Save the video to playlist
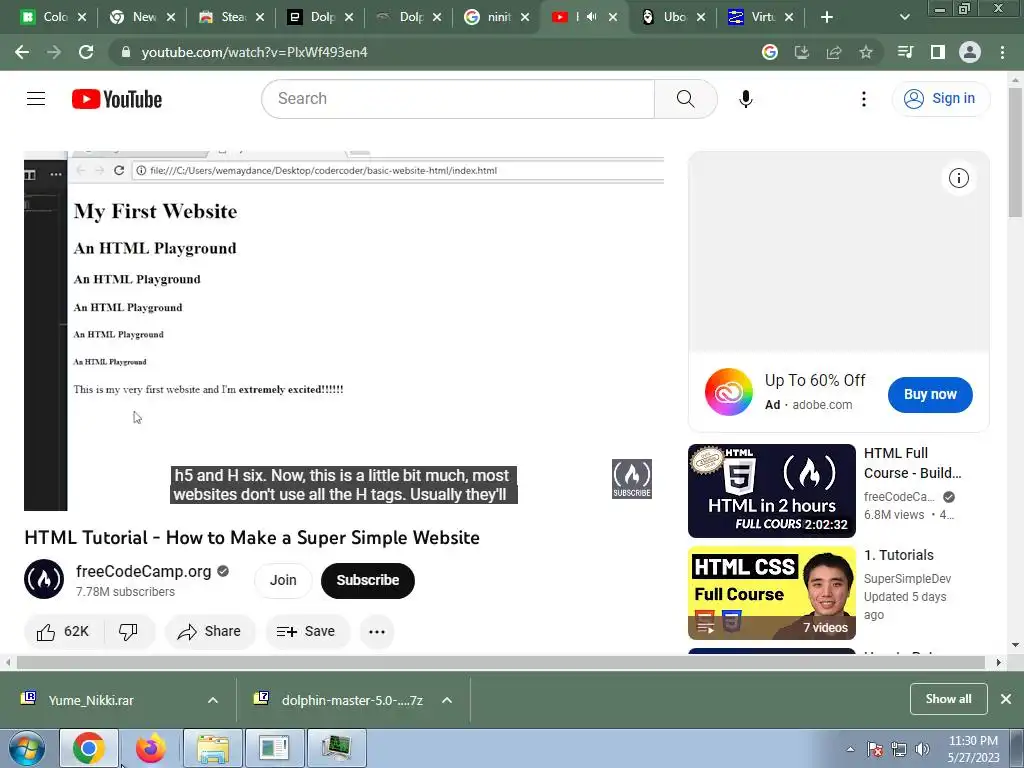1024x768 pixels. (306, 632)
